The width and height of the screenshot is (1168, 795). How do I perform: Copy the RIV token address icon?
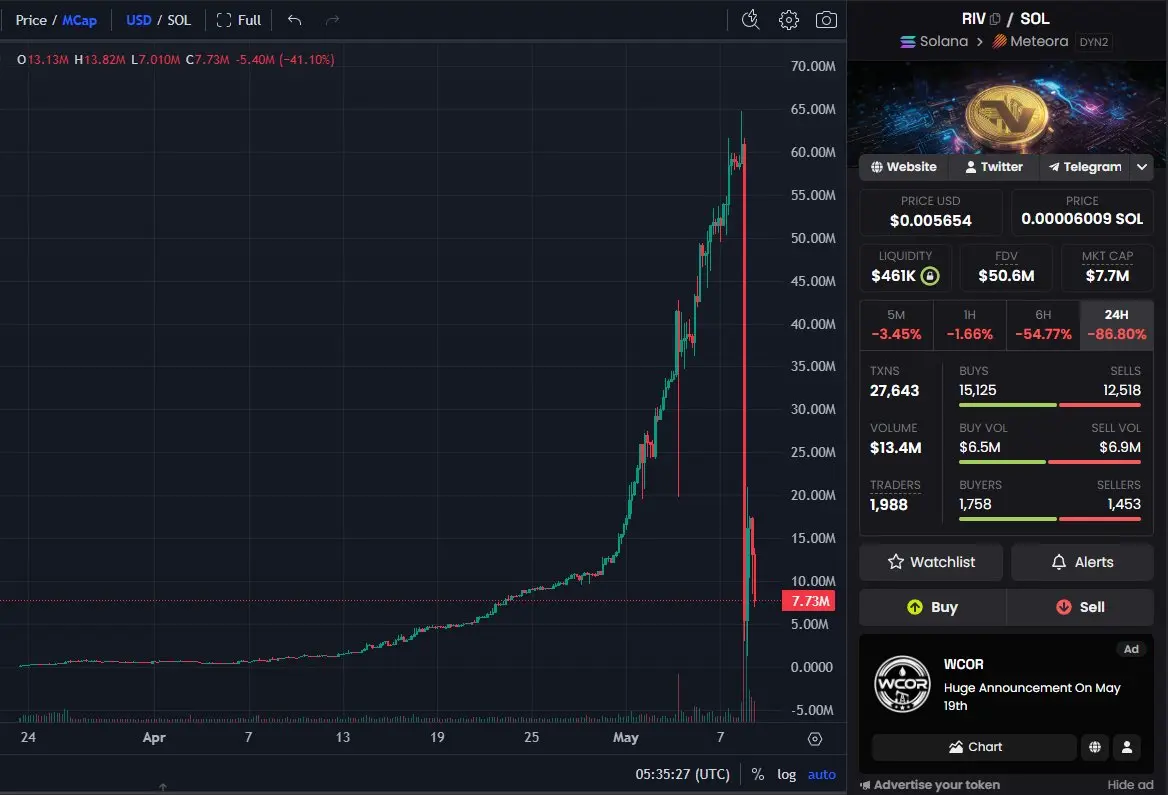tap(994, 19)
